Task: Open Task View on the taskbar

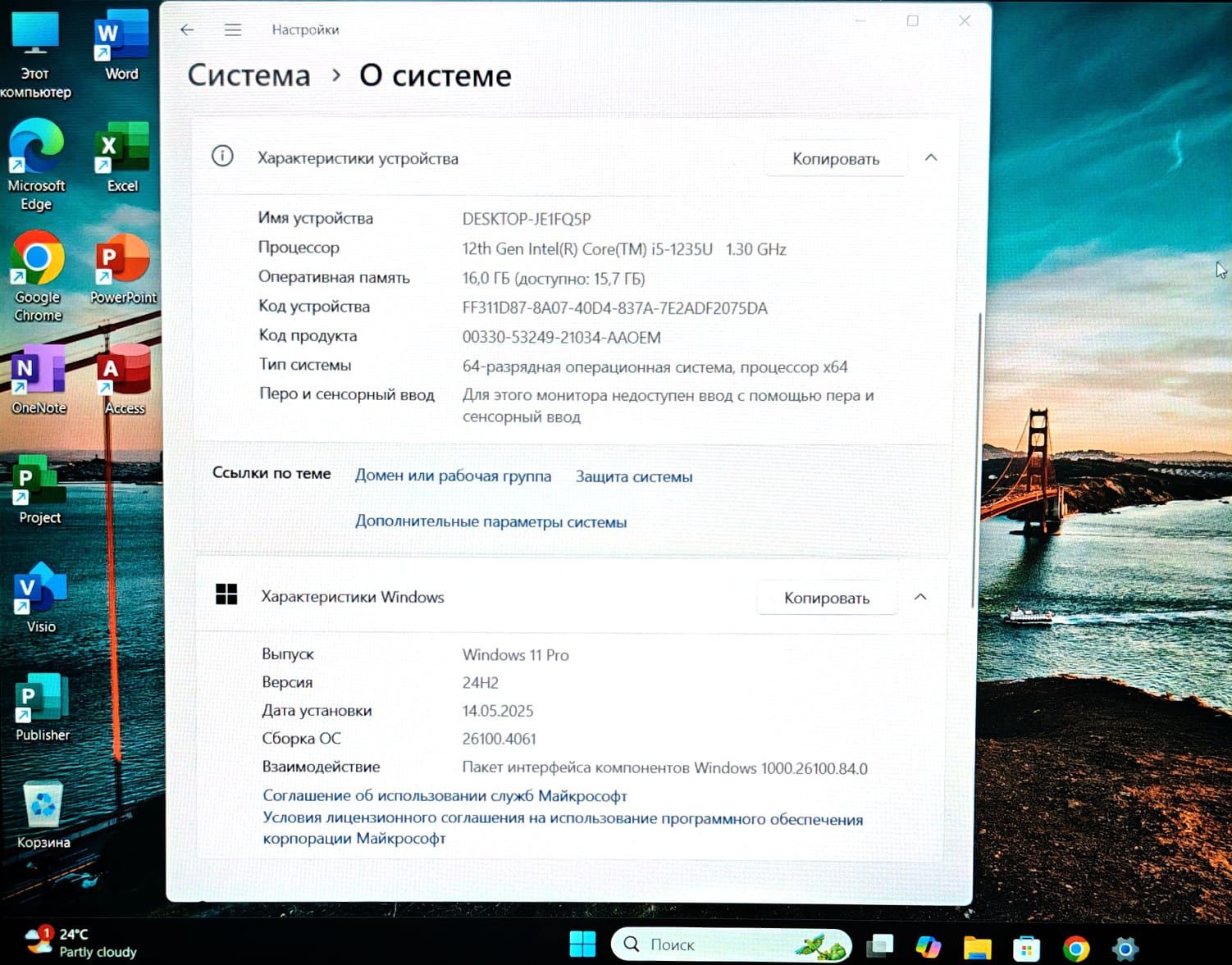Action: [x=880, y=946]
